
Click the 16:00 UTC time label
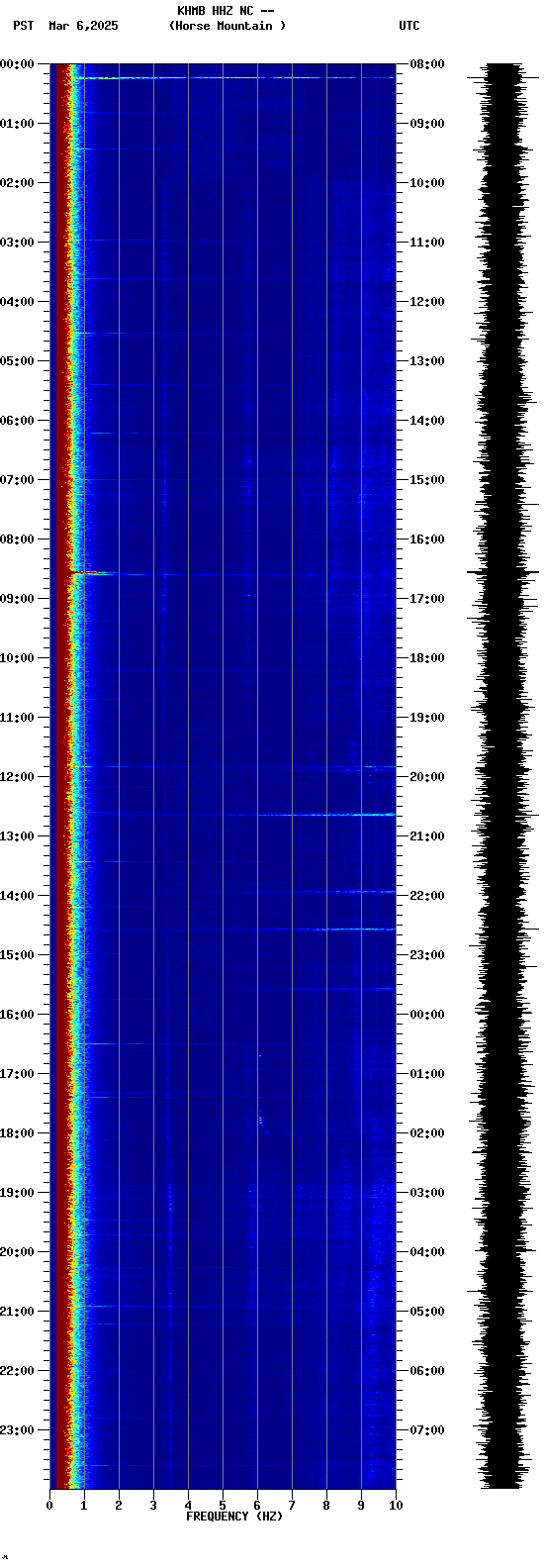coord(427,539)
